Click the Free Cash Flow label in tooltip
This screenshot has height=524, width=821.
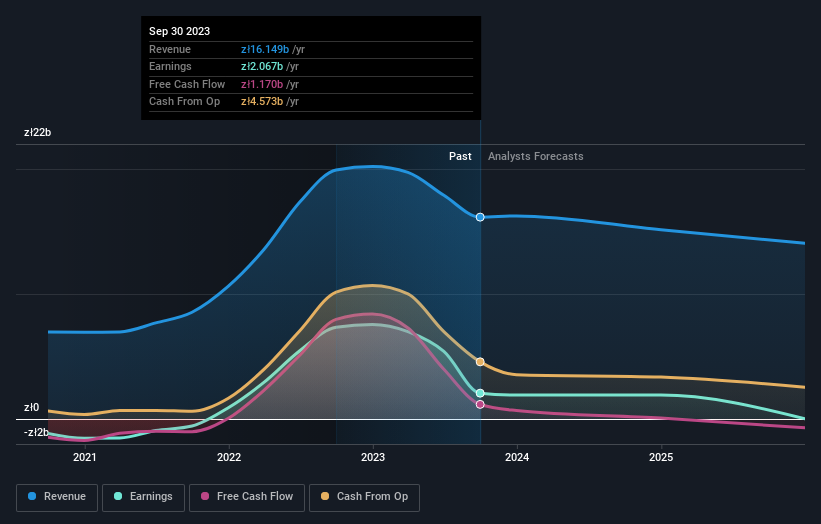pos(187,84)
